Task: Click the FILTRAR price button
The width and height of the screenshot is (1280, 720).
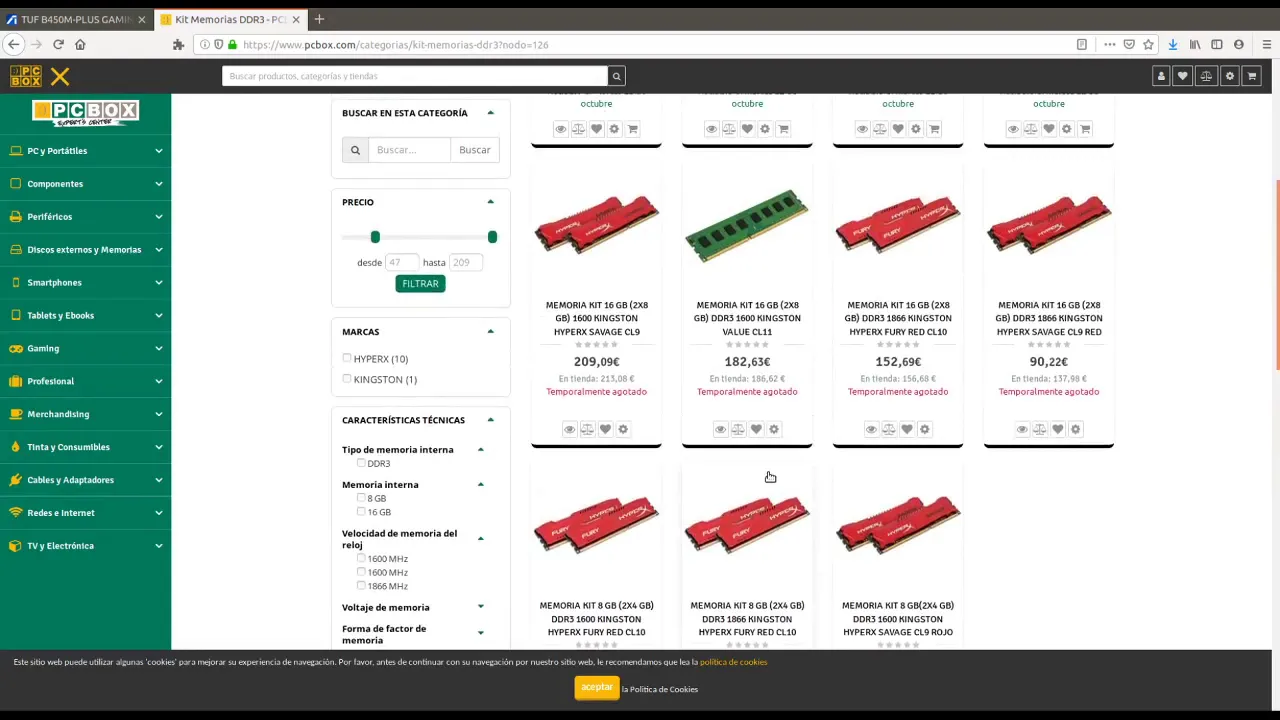Action: pos(420,283)
